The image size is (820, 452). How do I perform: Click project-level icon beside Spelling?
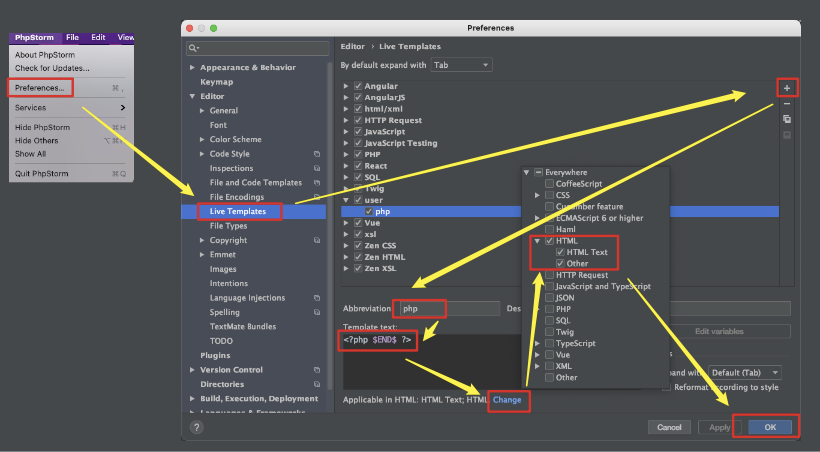pyautogui.click(x=317, y=312)
